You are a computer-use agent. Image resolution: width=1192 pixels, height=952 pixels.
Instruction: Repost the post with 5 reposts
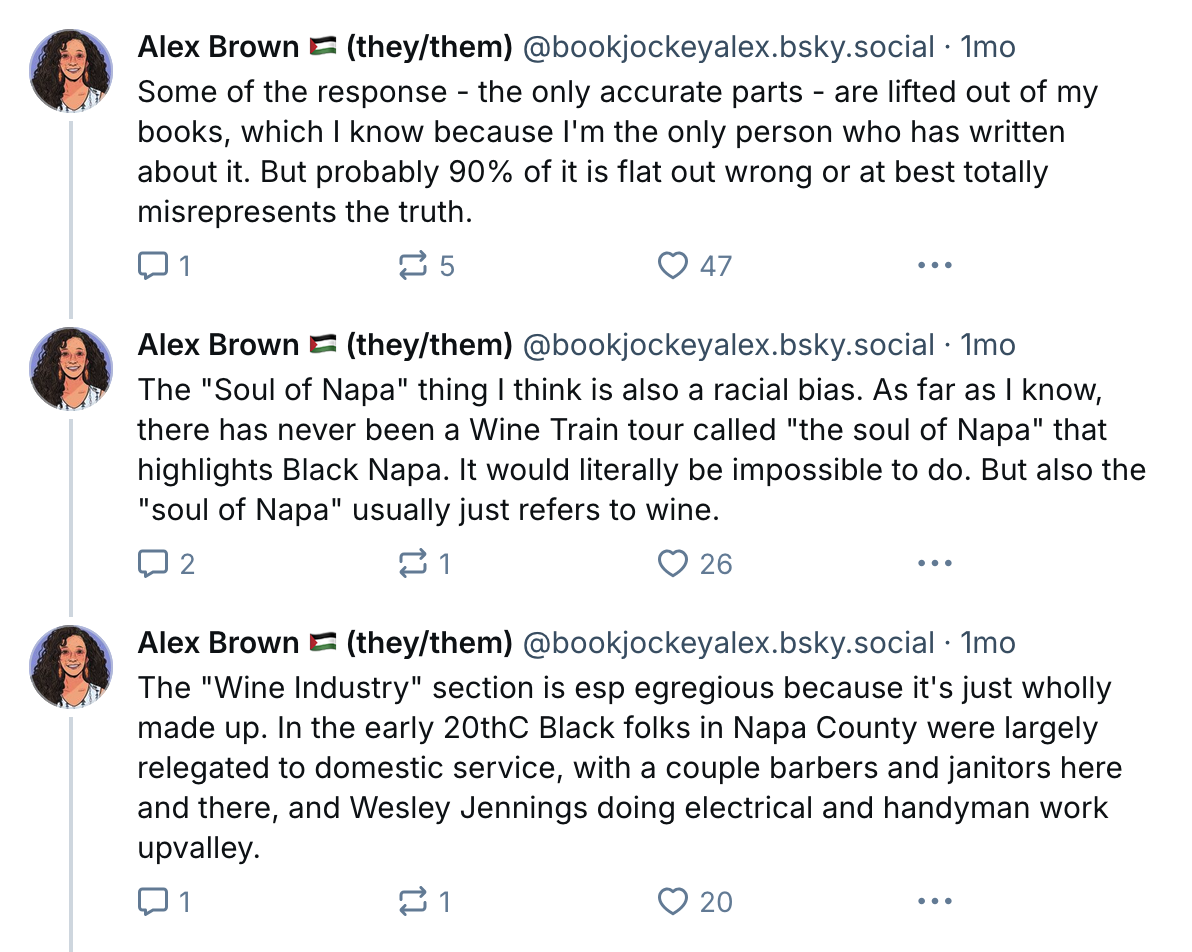[412, 266]
